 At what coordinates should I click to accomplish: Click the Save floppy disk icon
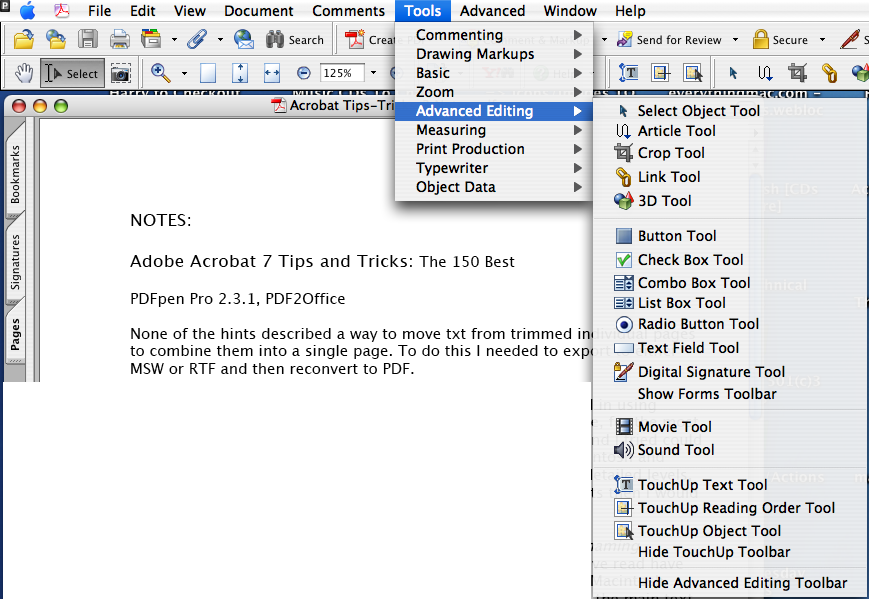point(88,40)
